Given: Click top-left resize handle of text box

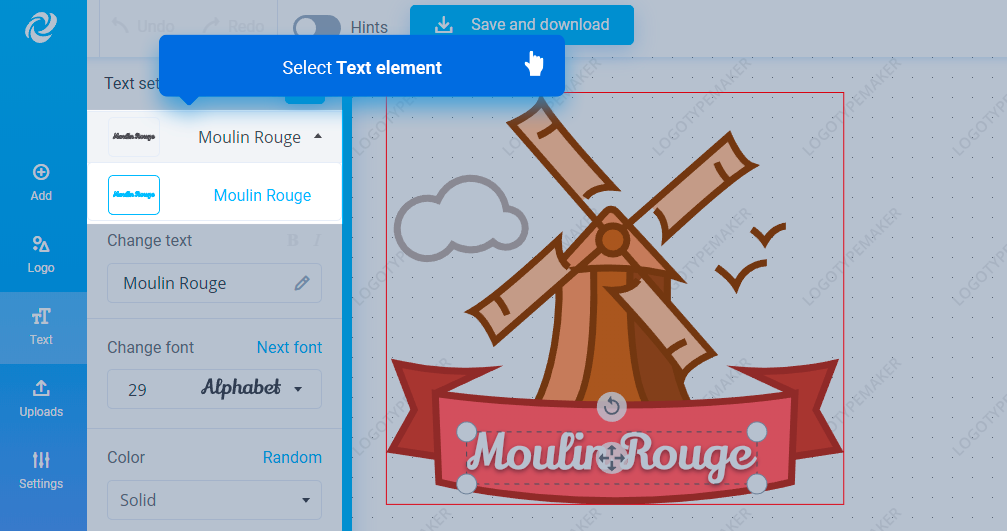Looking at the screenshot, I should [466, 431].
